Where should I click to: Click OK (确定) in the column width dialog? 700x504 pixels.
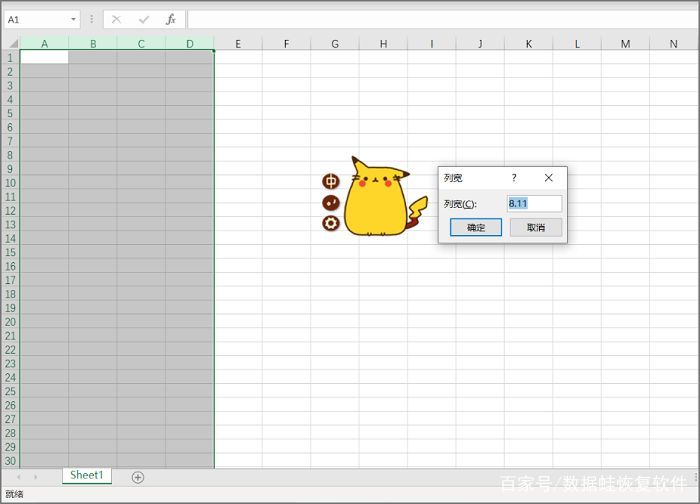tap(476, 227)
